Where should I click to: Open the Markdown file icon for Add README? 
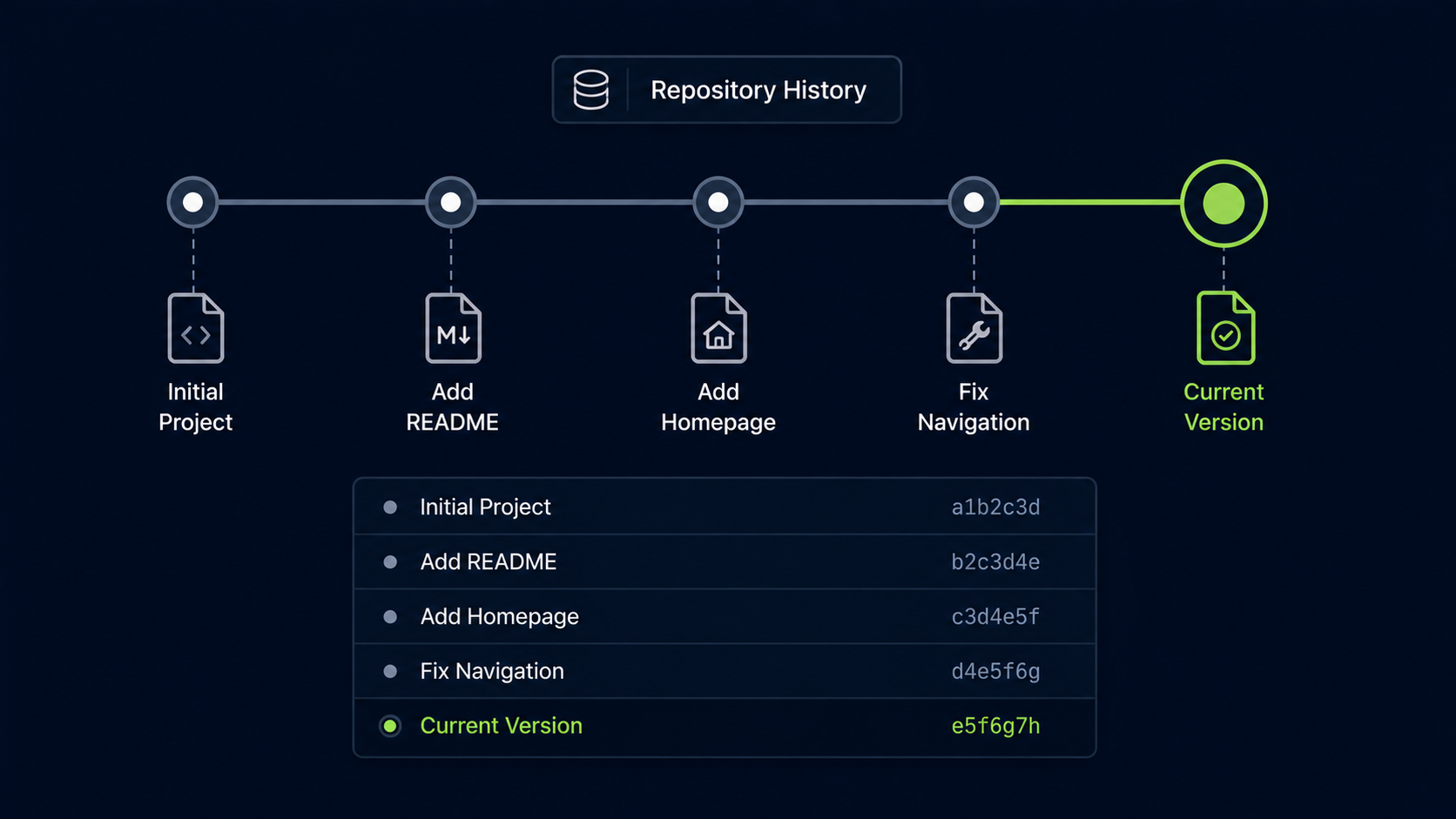pos(454,328)
